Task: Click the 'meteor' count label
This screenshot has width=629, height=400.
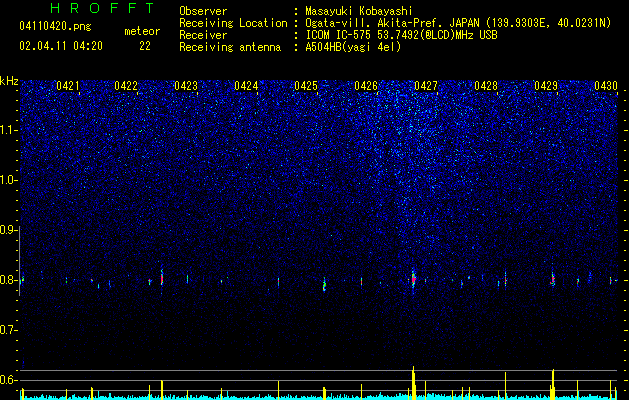Action: click(142, 31)
